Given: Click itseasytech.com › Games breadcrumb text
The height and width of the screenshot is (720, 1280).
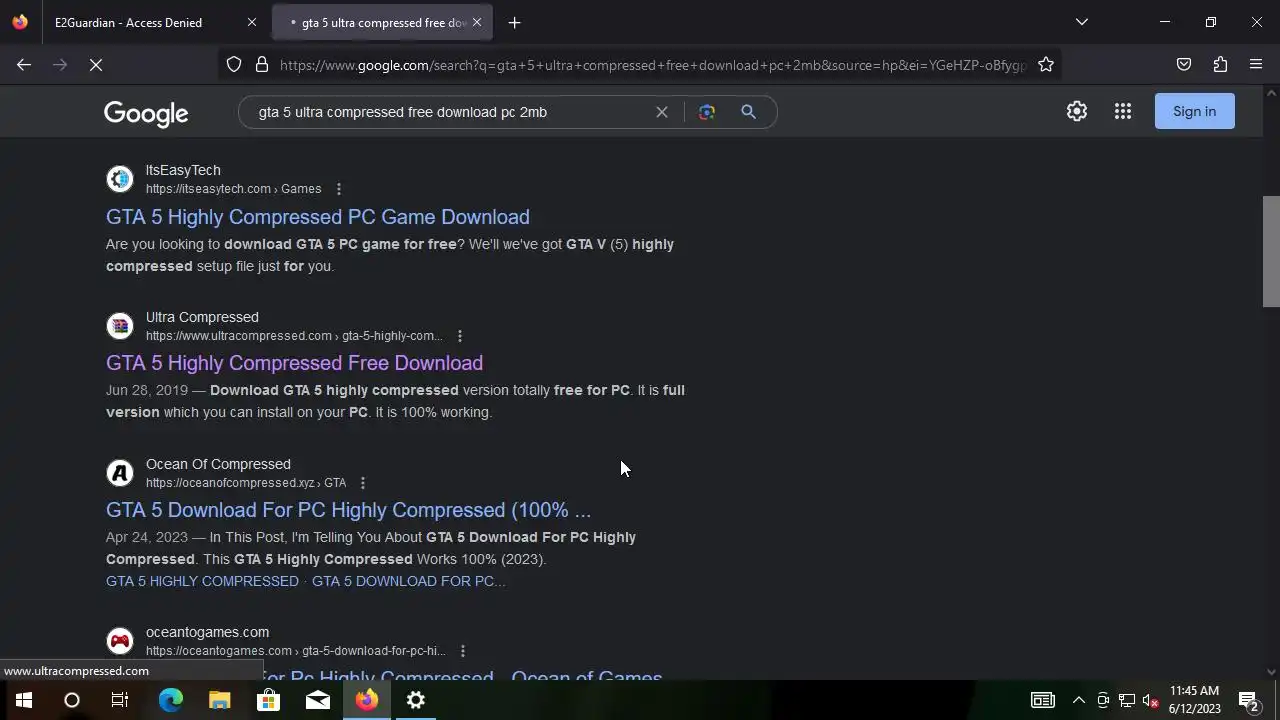Looking at the screenshot, I should coord(233,189).
